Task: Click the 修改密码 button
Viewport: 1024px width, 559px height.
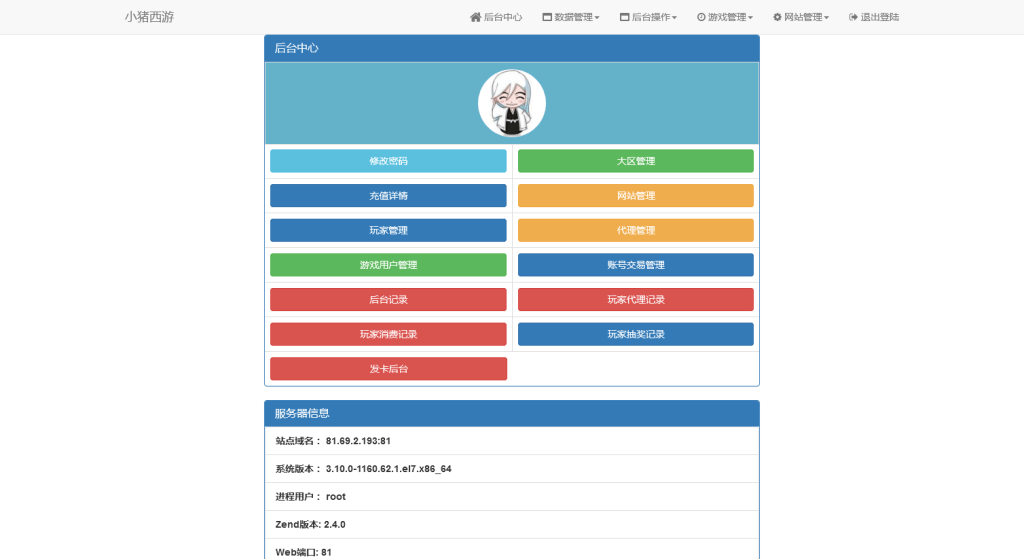Action: [x=389, y=161]
